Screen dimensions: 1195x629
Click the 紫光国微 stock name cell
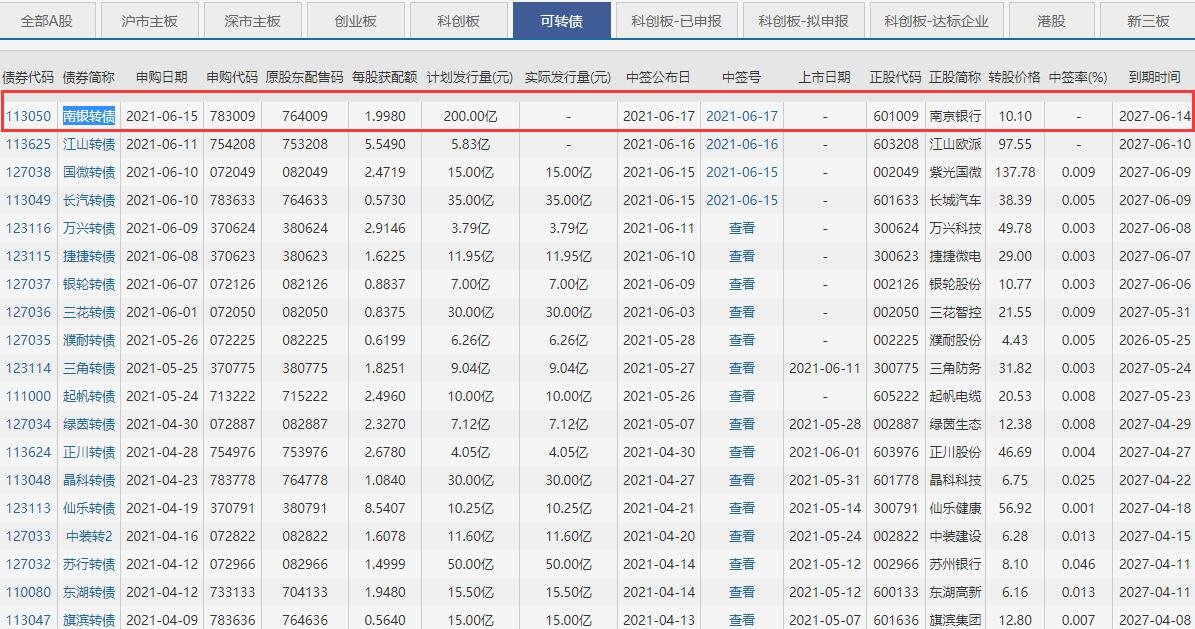[x=955, y=172]
